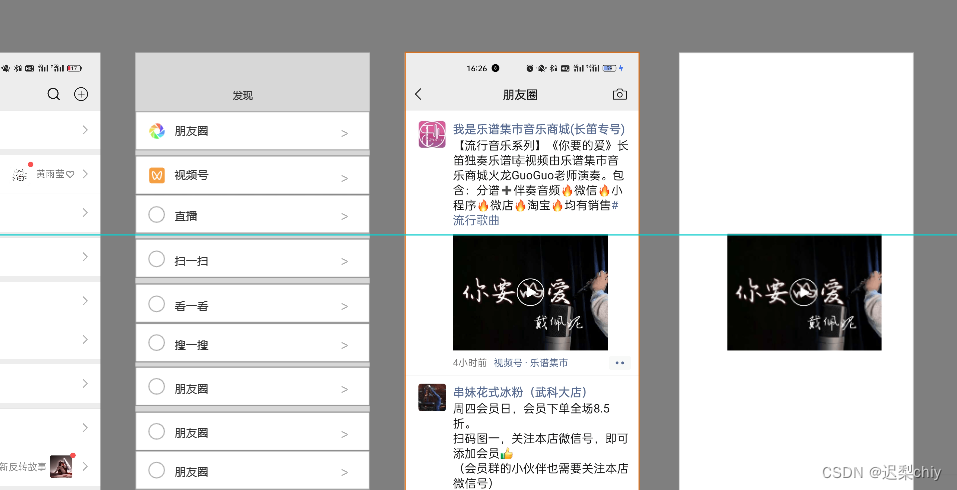Expand the chevron on the colorful 朋友圈 row
This screenshot has width=957, height=490.
click(x=345, y=134)
